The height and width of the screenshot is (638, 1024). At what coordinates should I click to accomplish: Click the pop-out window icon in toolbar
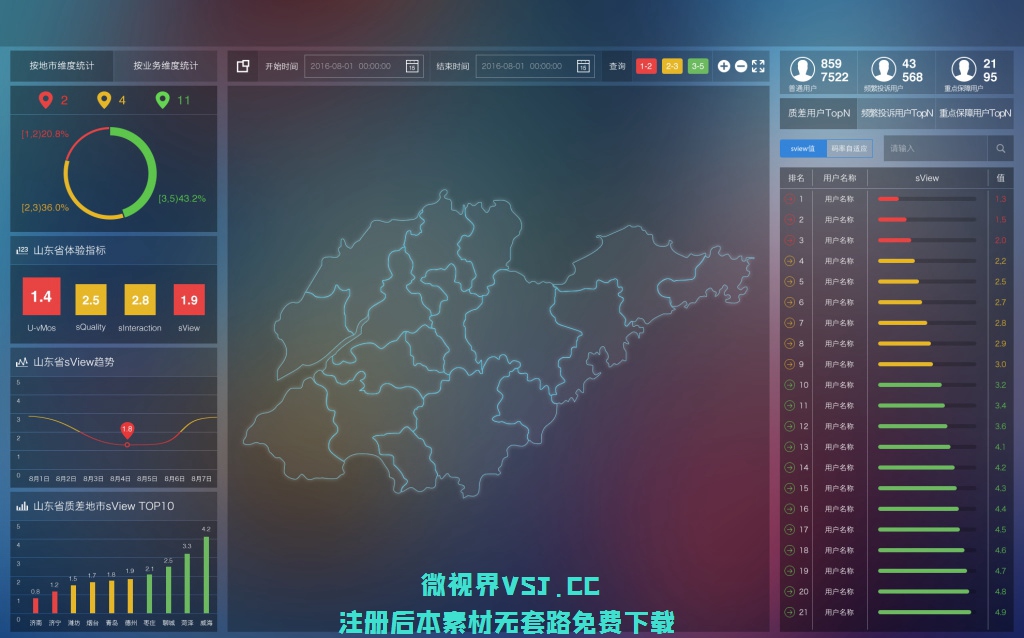pyautogui.click(x=243, y=66)
